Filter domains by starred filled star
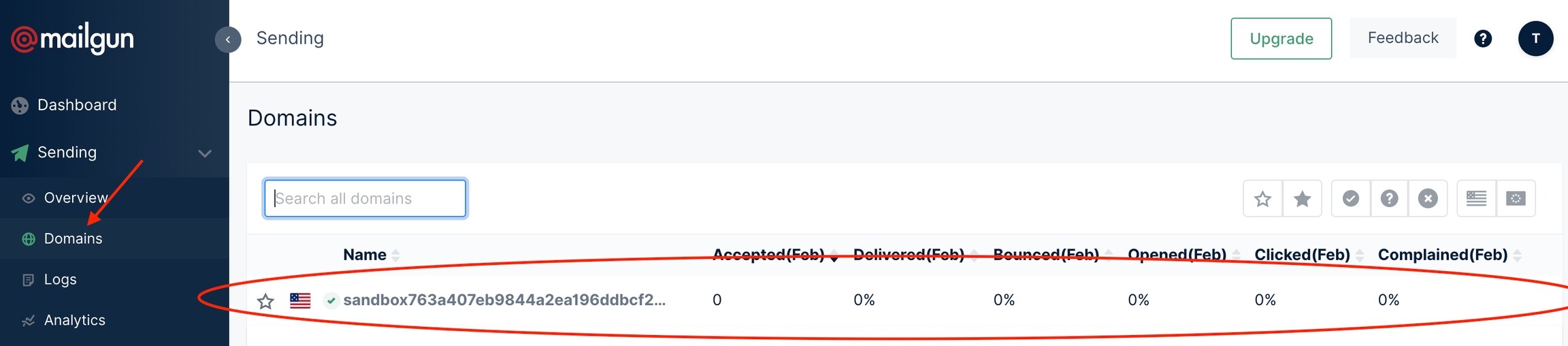The image size is (1568, 346). [x=1302, y=199]
